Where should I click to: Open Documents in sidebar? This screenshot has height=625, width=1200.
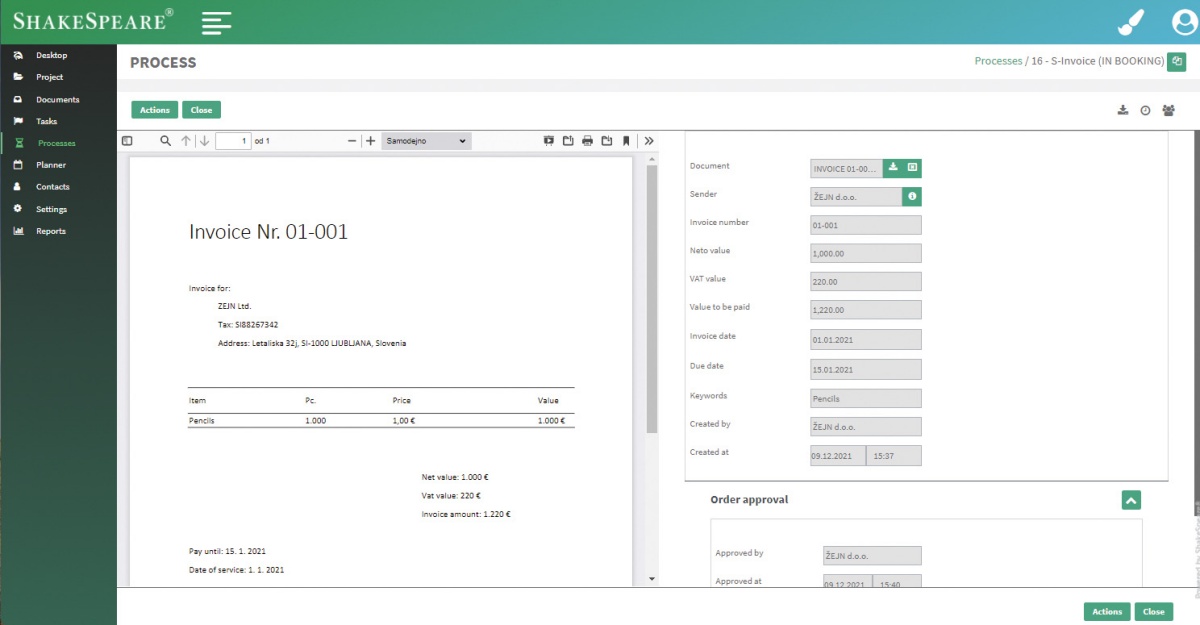[57, 99]
